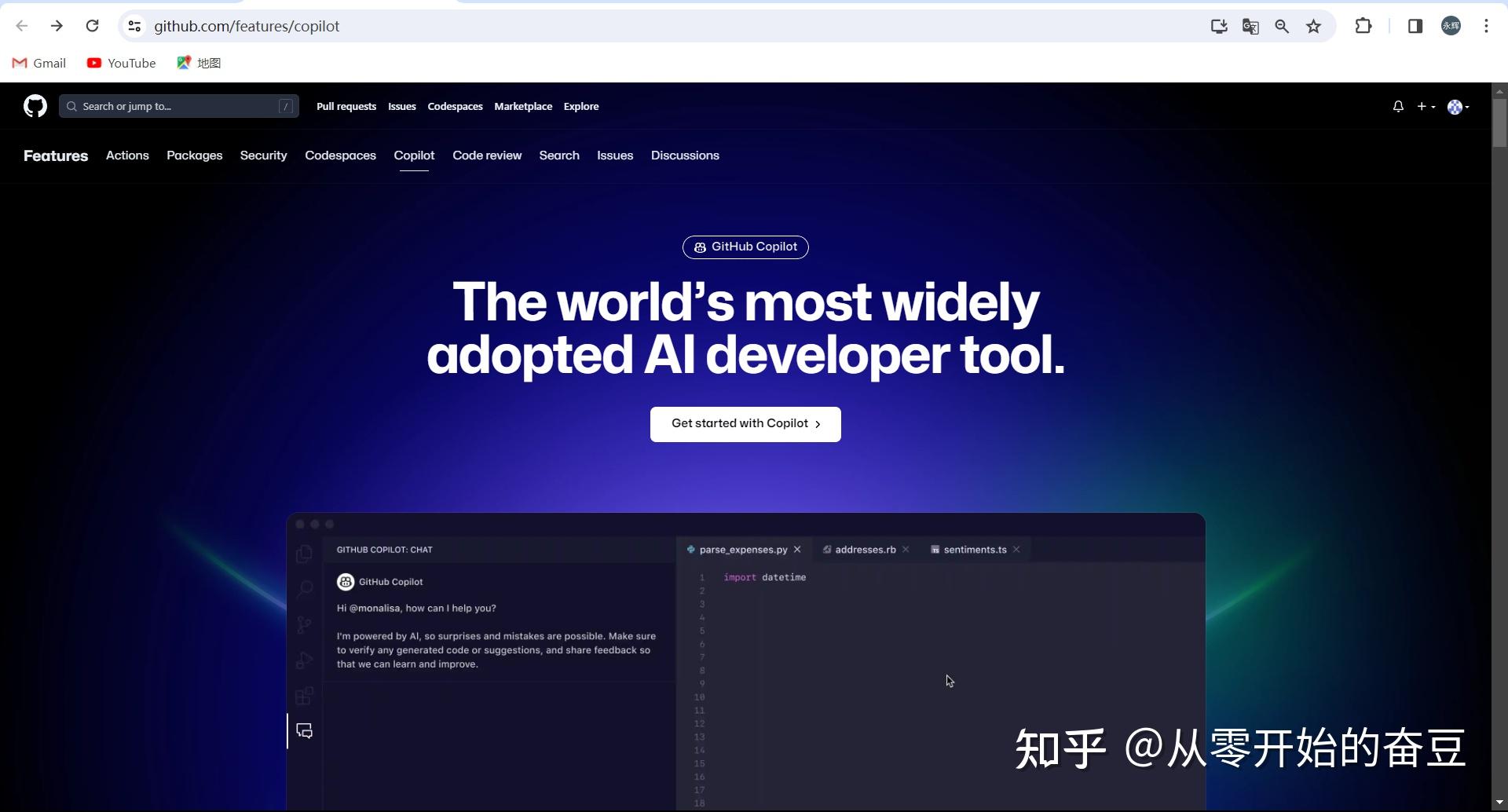Click the GitHub logo in the header
The image size is (1508, 812).
[x=35, y=106]
